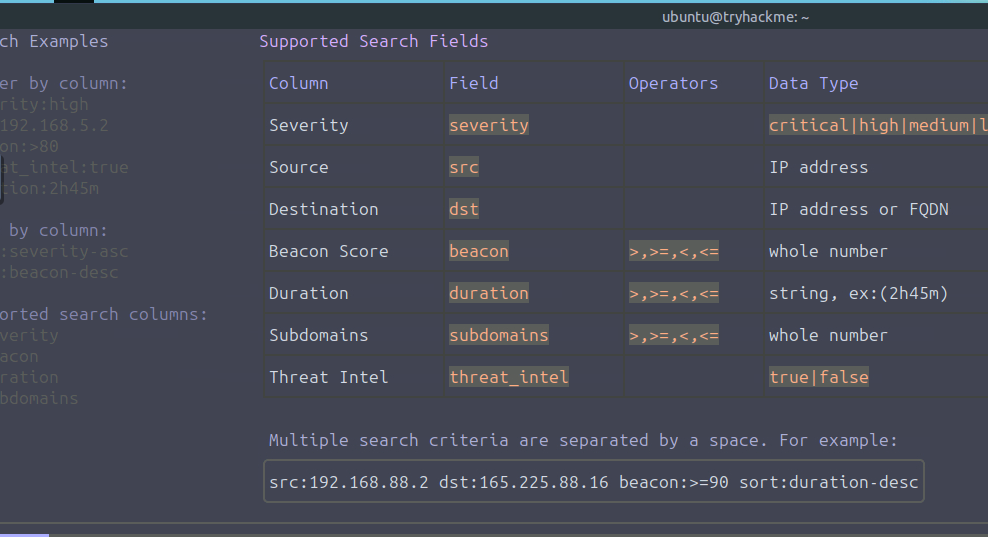Screen dimensions: 988x537
Task: Click the dimmed 'on:>80' filter example
Action: 29,146
